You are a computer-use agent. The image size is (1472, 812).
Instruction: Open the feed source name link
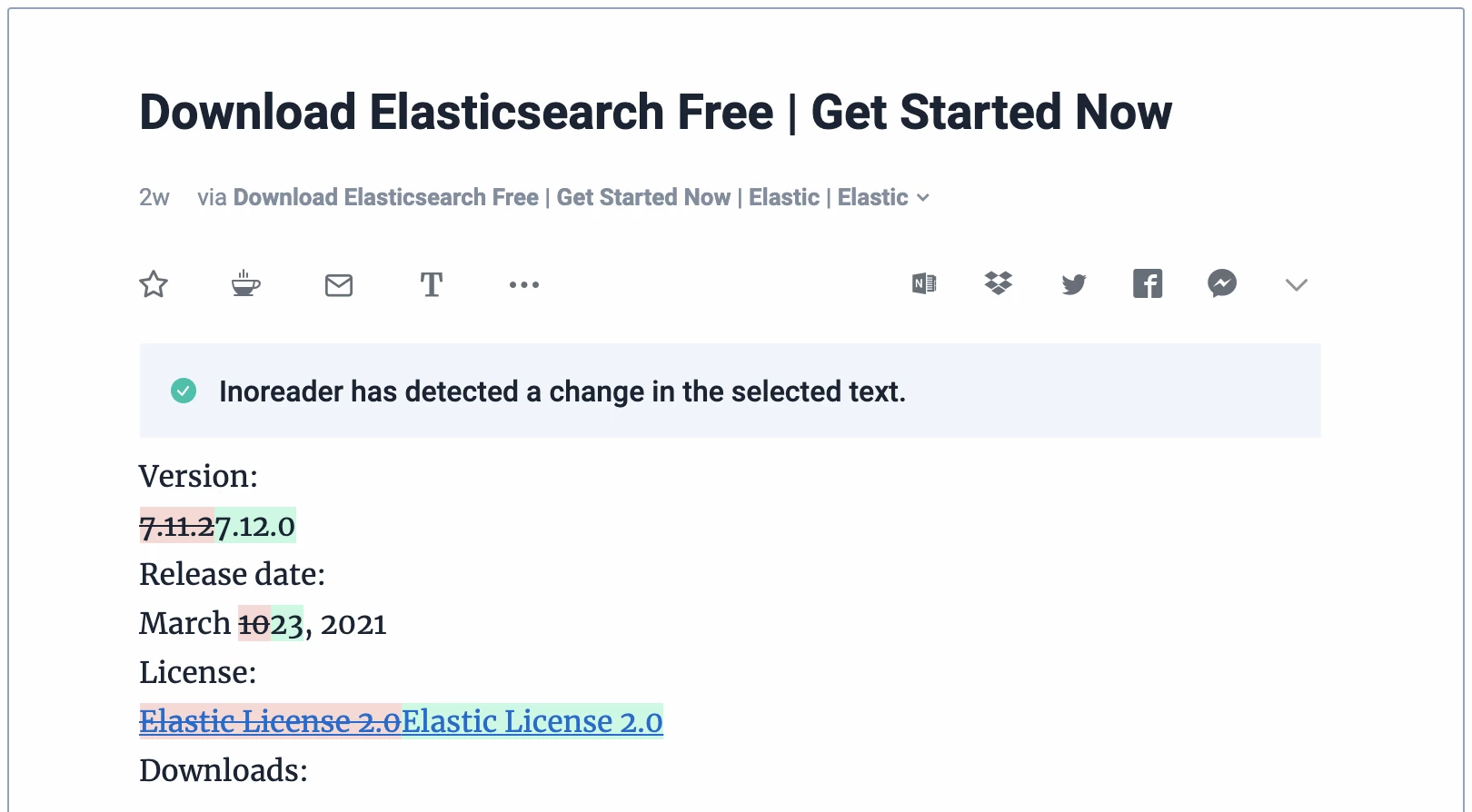click(x=571, y=197)
